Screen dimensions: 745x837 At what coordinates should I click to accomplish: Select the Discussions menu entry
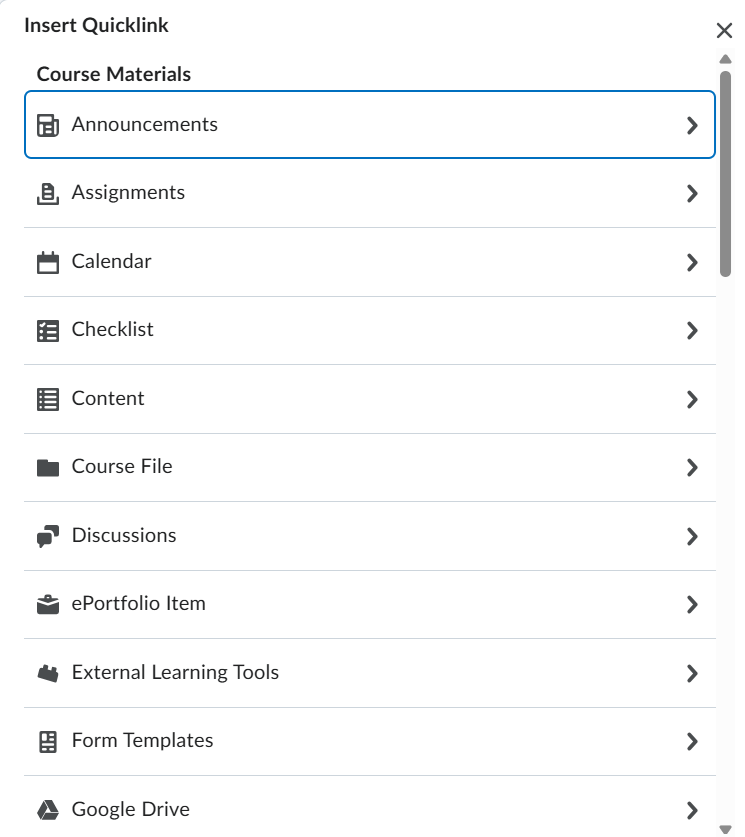tap(369, 536)
